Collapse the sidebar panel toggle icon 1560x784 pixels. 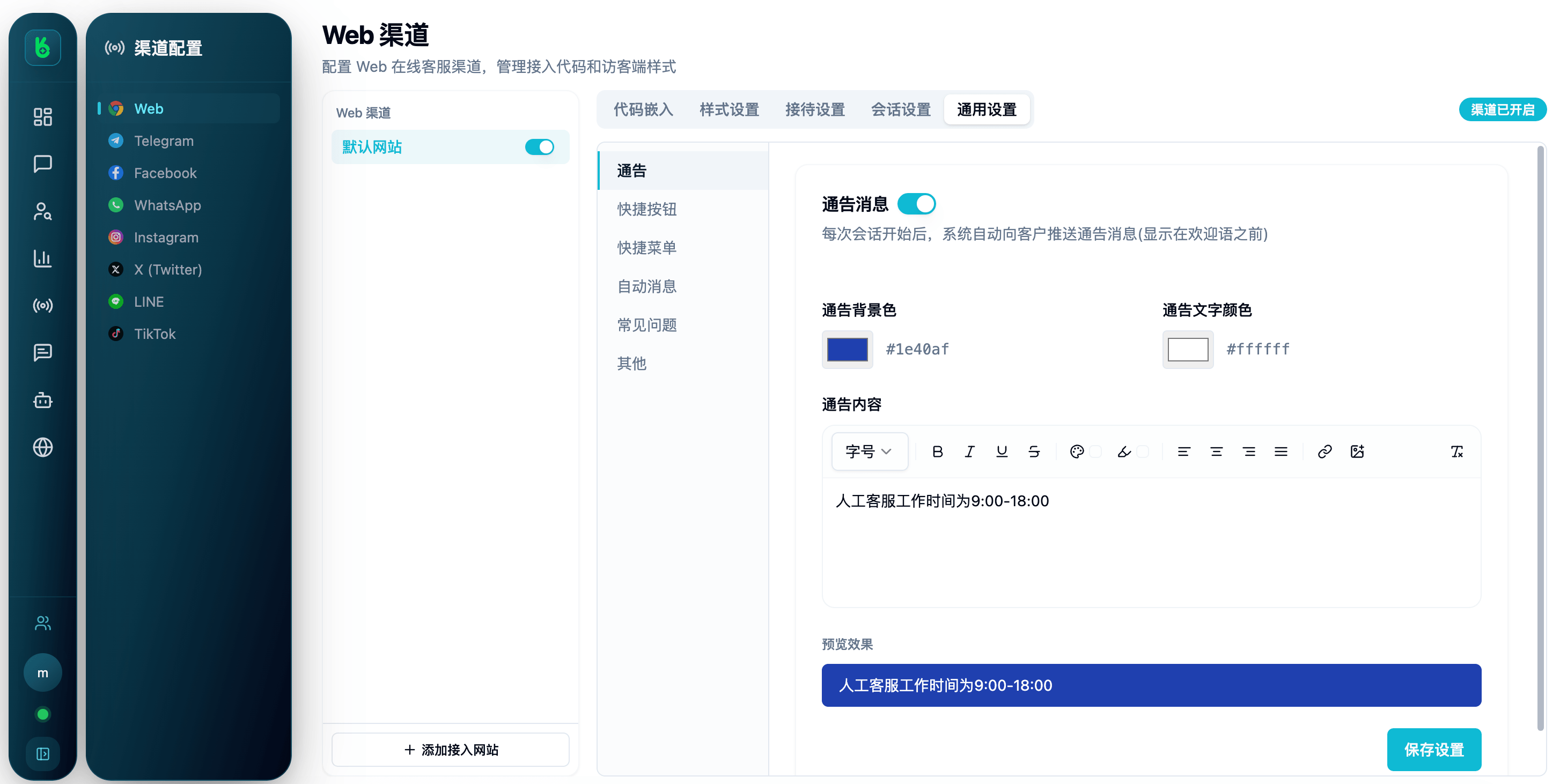42,754
